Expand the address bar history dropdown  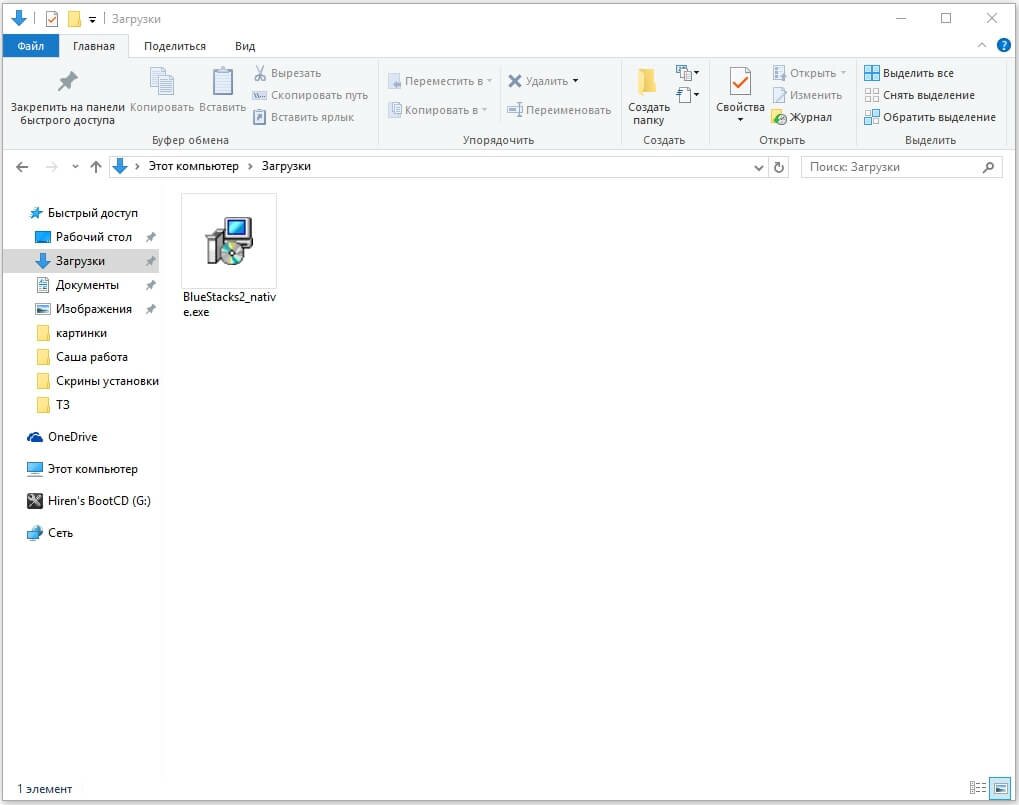point(759,167)
